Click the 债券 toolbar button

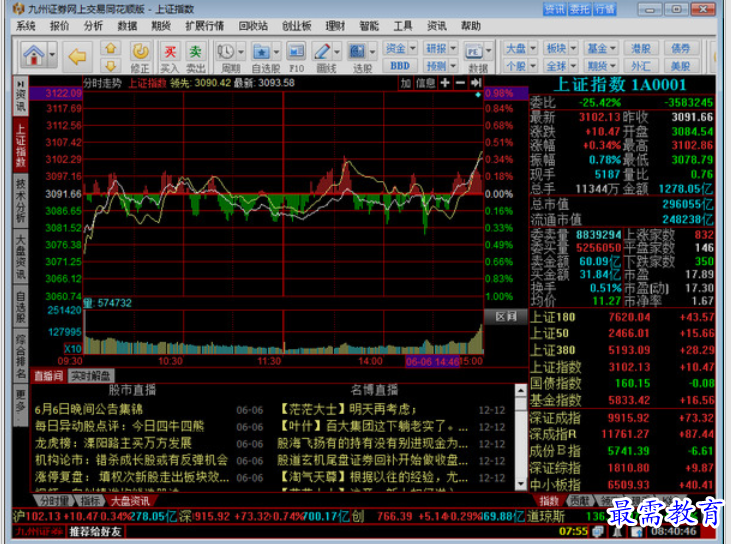click(x=681, y=48)
